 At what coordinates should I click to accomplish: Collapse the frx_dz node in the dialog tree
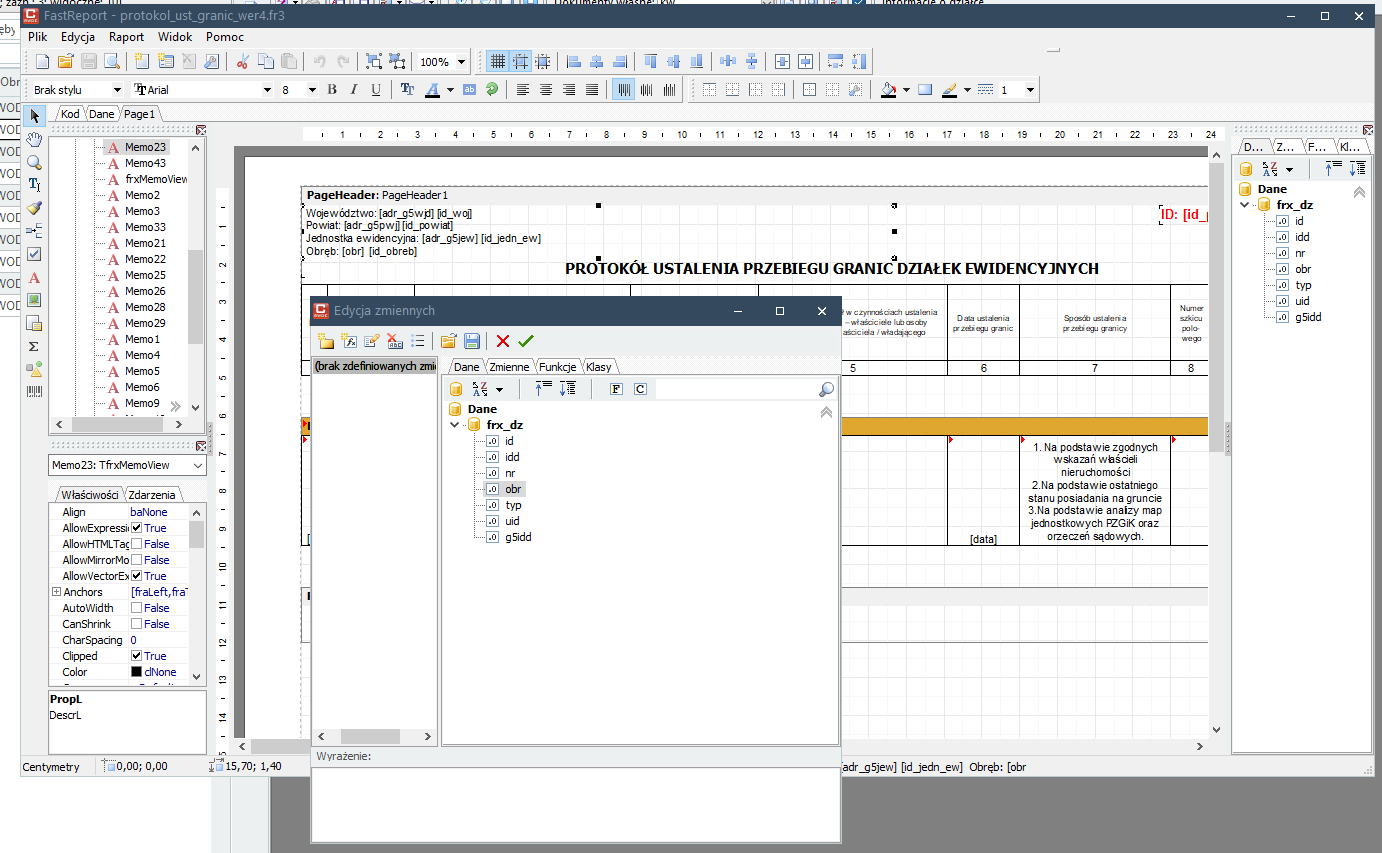455,425
